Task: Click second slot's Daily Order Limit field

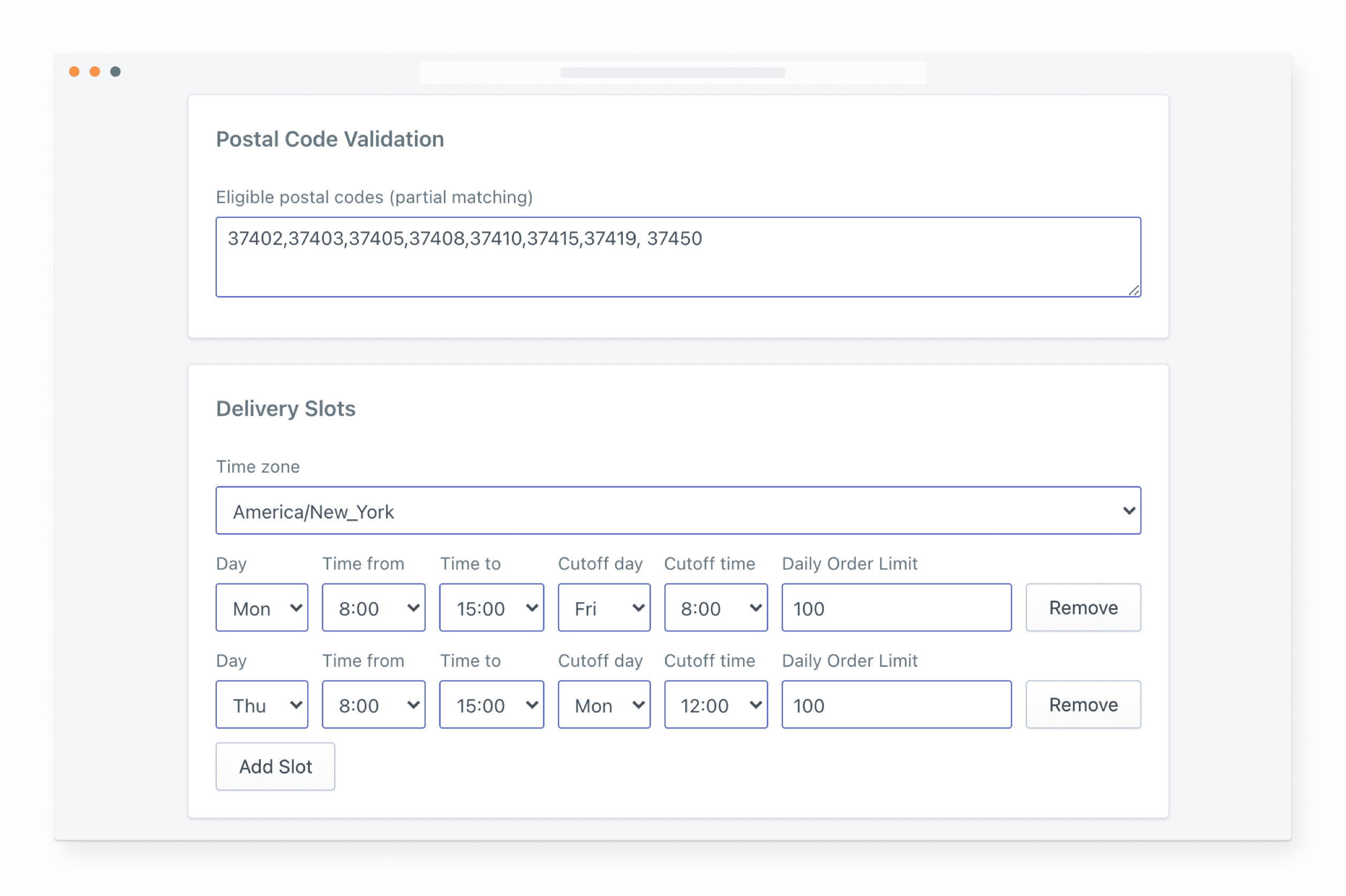Action: click(x=896, y=705)
